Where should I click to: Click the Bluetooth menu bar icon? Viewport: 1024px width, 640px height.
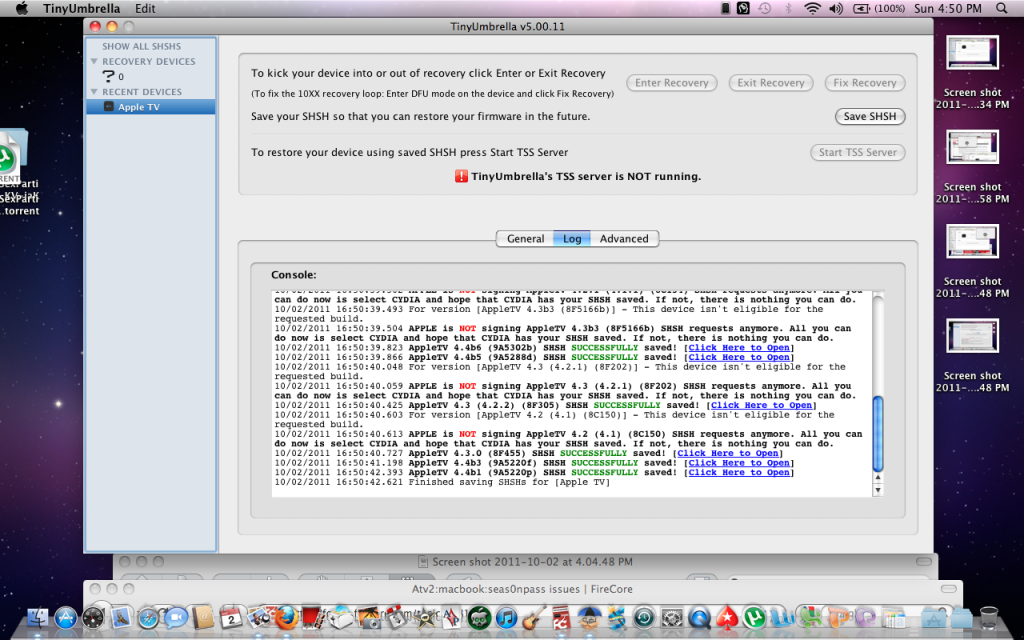click(788, 8)
